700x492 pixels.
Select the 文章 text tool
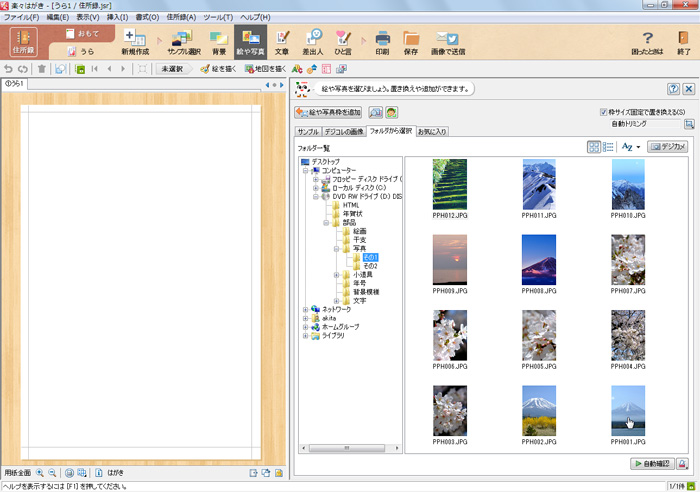(x=282, y=41)
